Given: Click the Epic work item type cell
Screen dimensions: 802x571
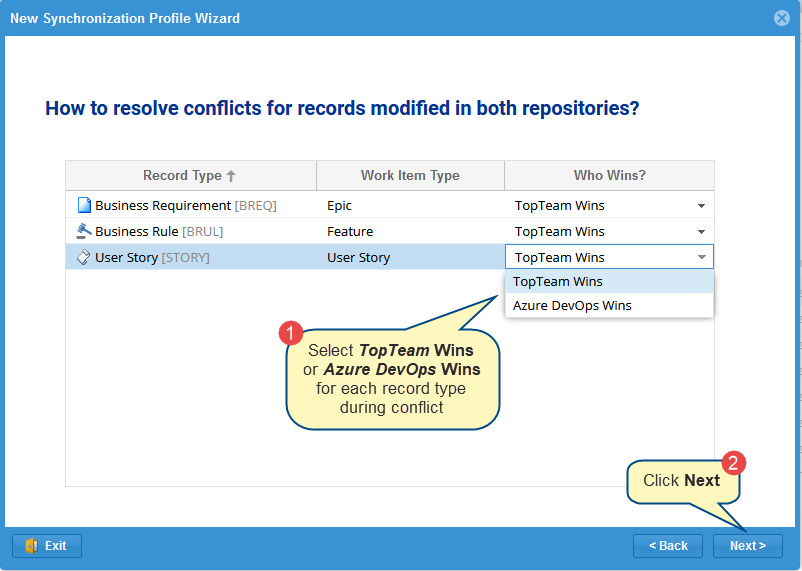Looking at the screenshot, I should pos(340,205).
